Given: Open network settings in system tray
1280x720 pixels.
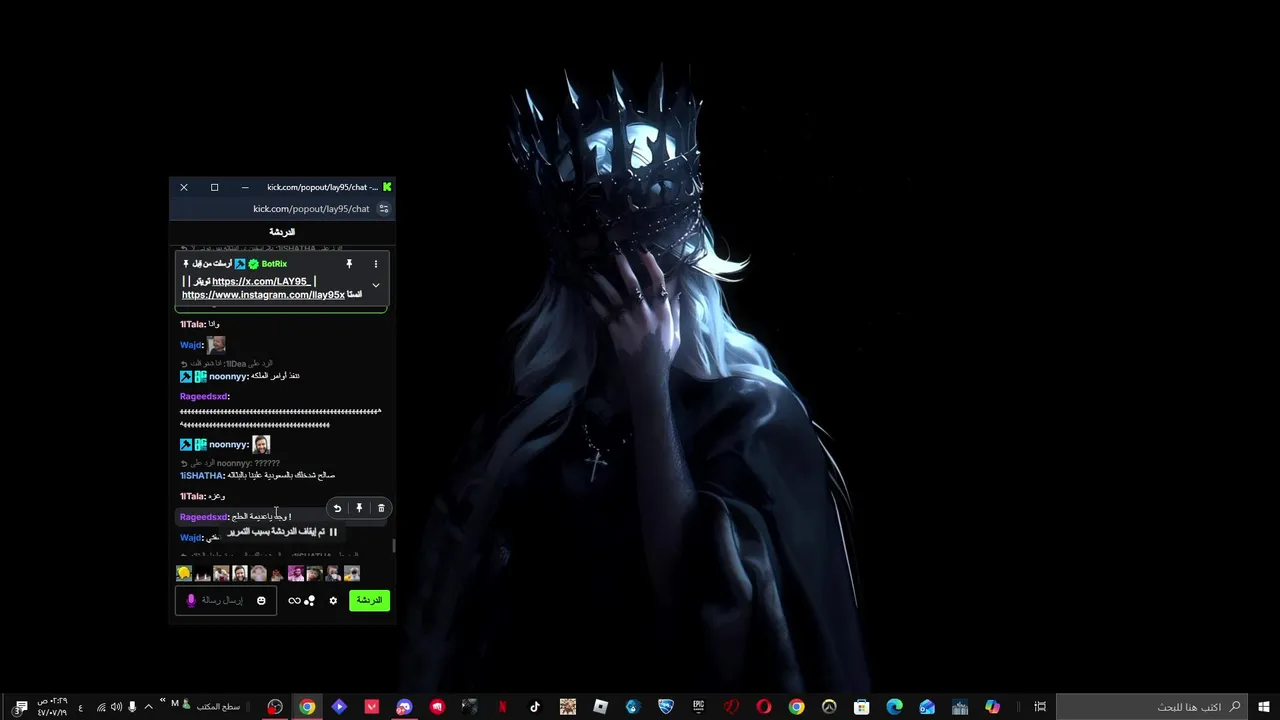Looking at the screenshot, I should point(101,707).
